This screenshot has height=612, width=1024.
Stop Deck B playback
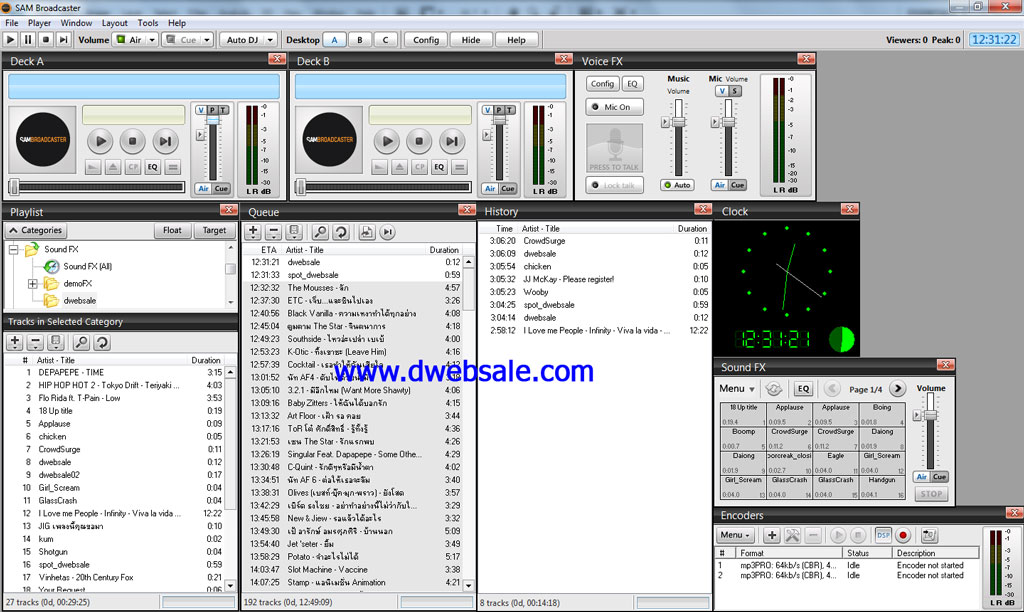(x=419, y=140)
